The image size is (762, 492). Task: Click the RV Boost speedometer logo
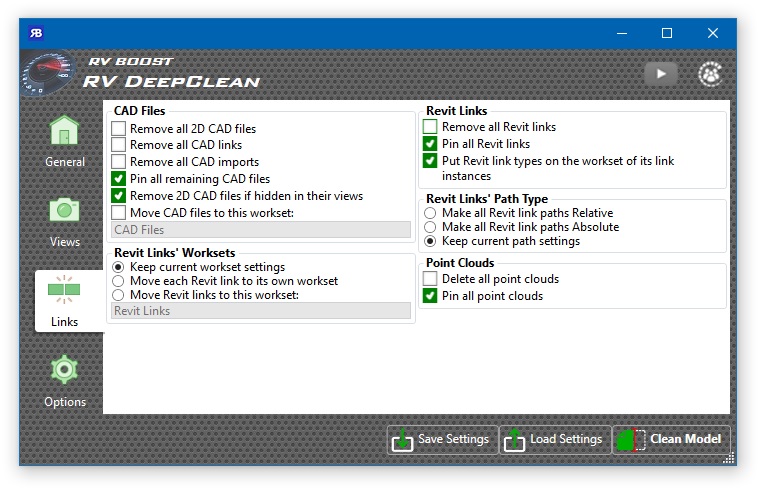(x=48, y=73)
